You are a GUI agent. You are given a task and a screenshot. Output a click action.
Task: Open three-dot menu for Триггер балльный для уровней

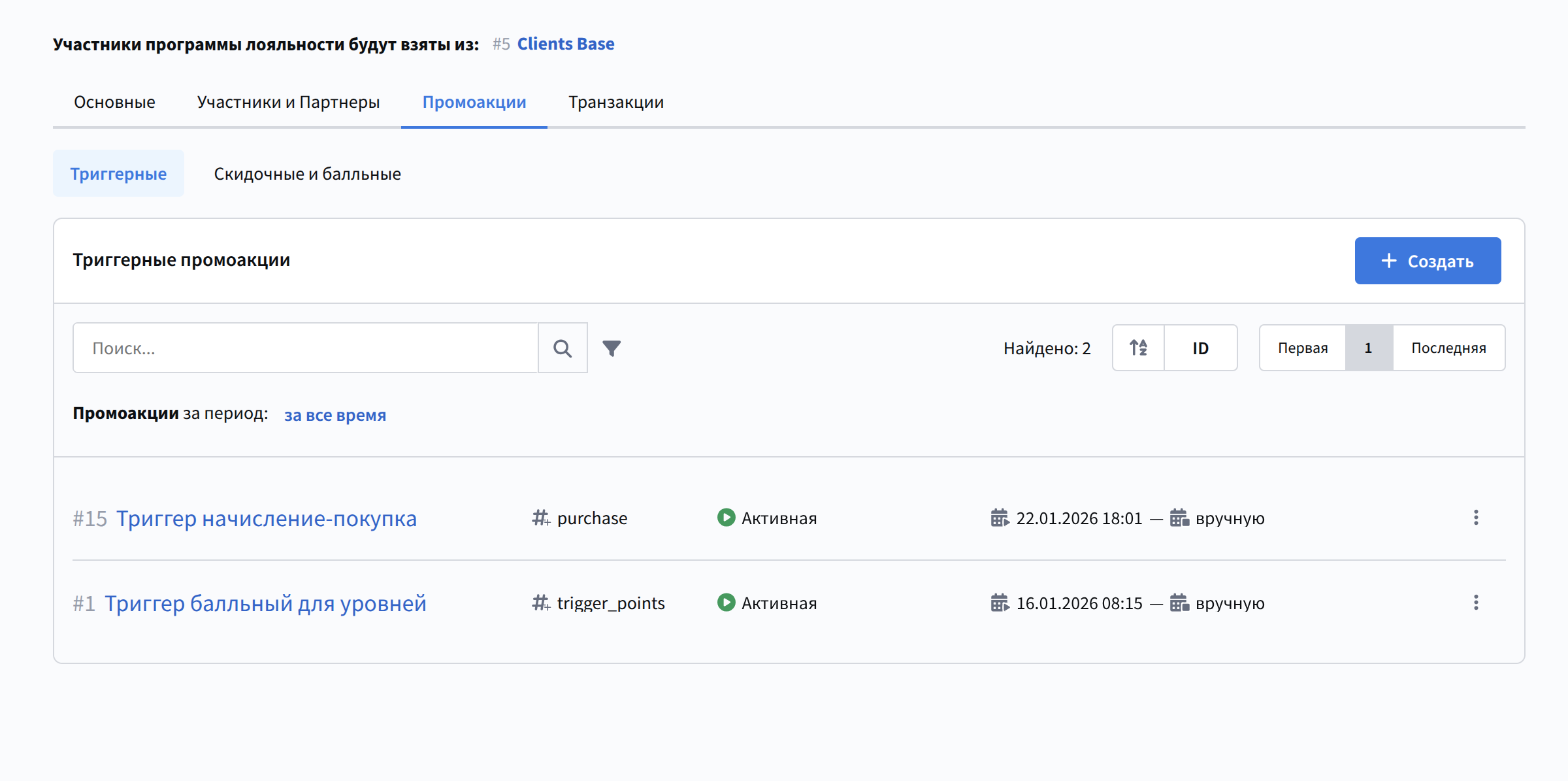1476,603
